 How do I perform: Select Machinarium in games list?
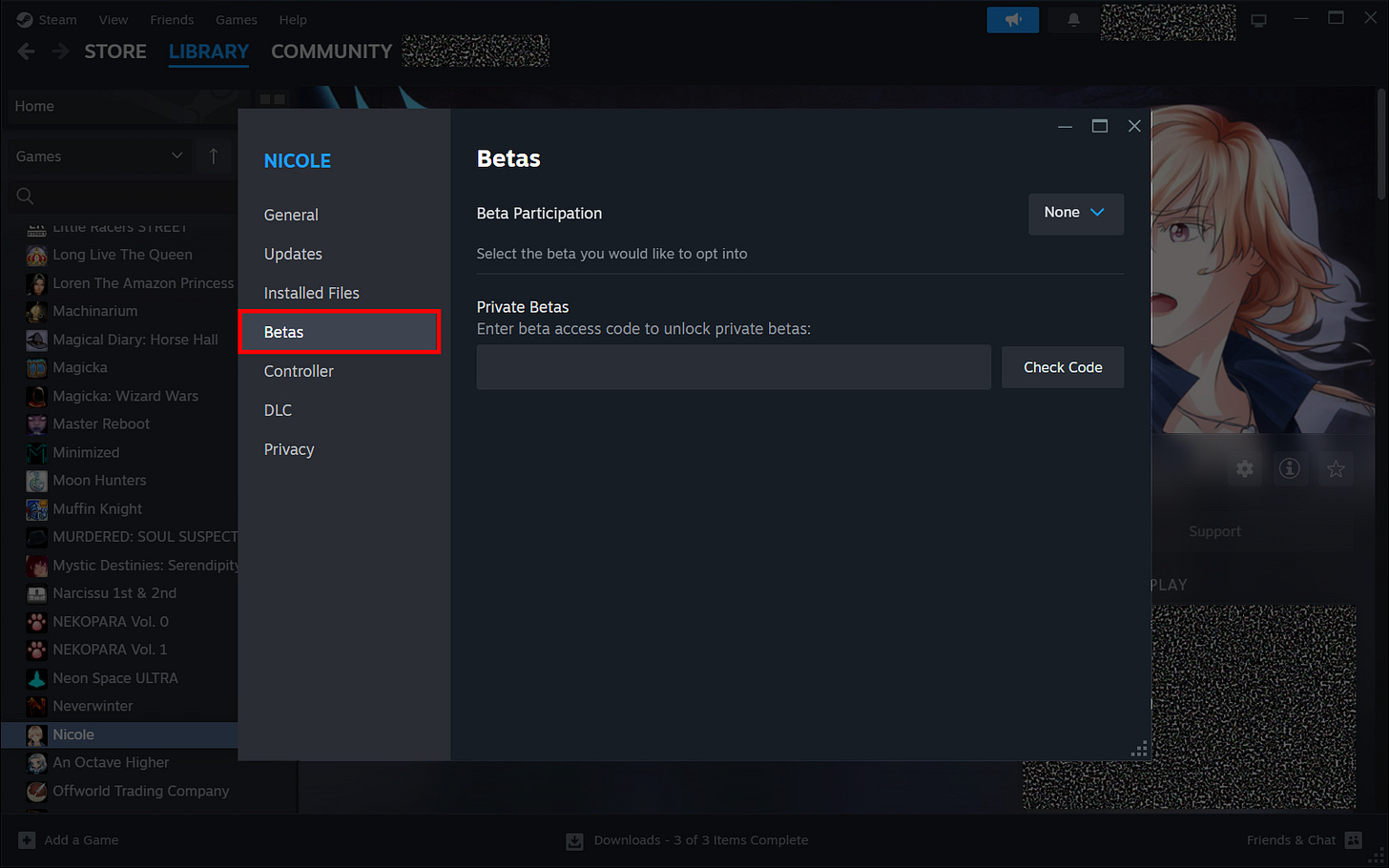[x=95, y=311]
